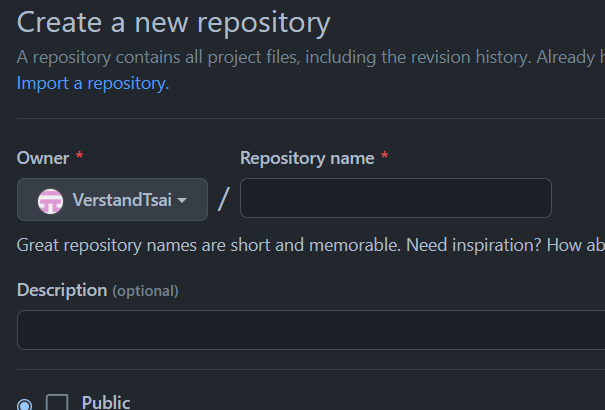Click the red asterisk beside Repository name
Viewport: 605px width, 410px height.
point(384,156)
